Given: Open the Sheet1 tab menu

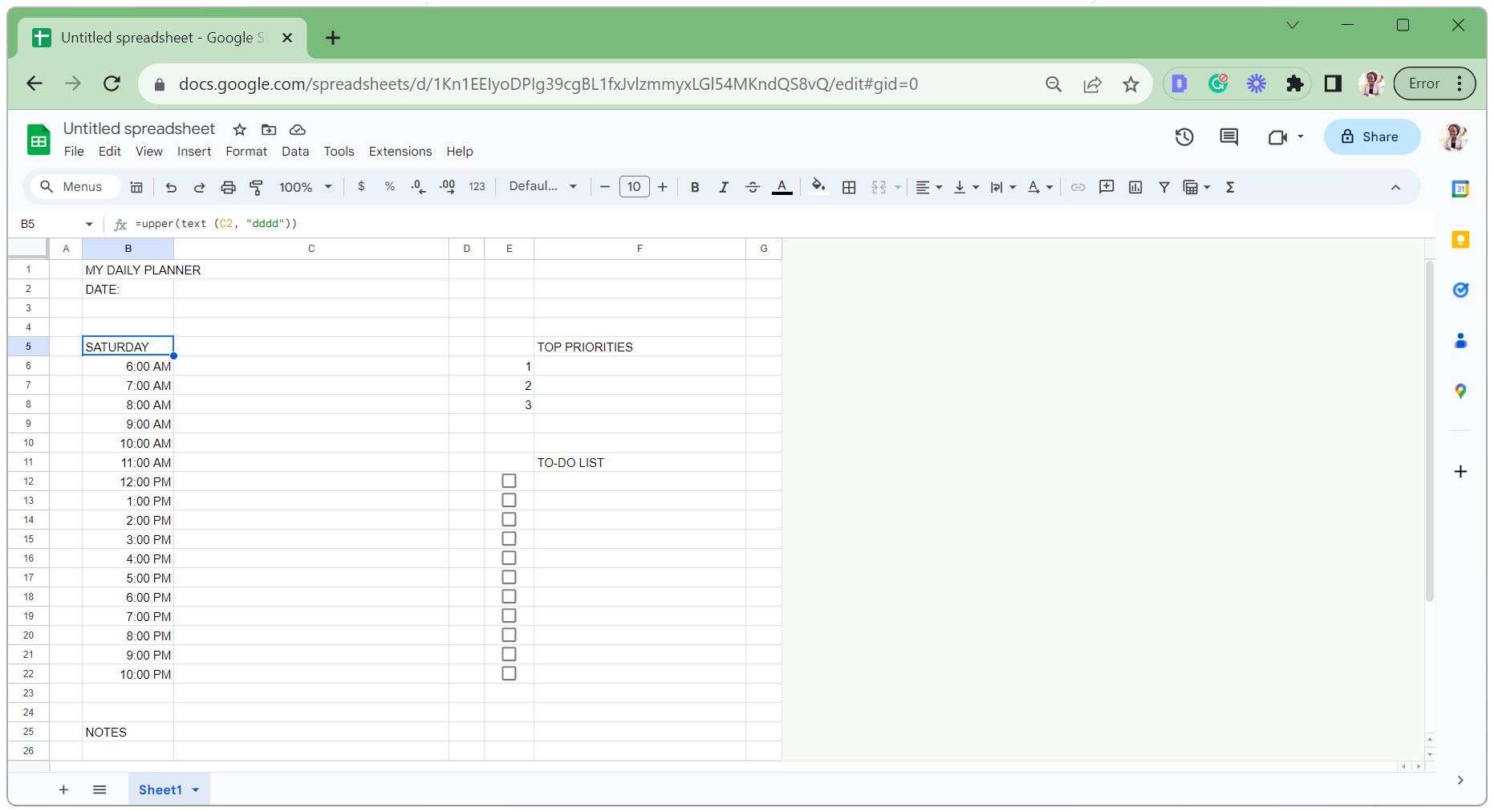Looking at the screenshot, I should [x=195, y=790].
